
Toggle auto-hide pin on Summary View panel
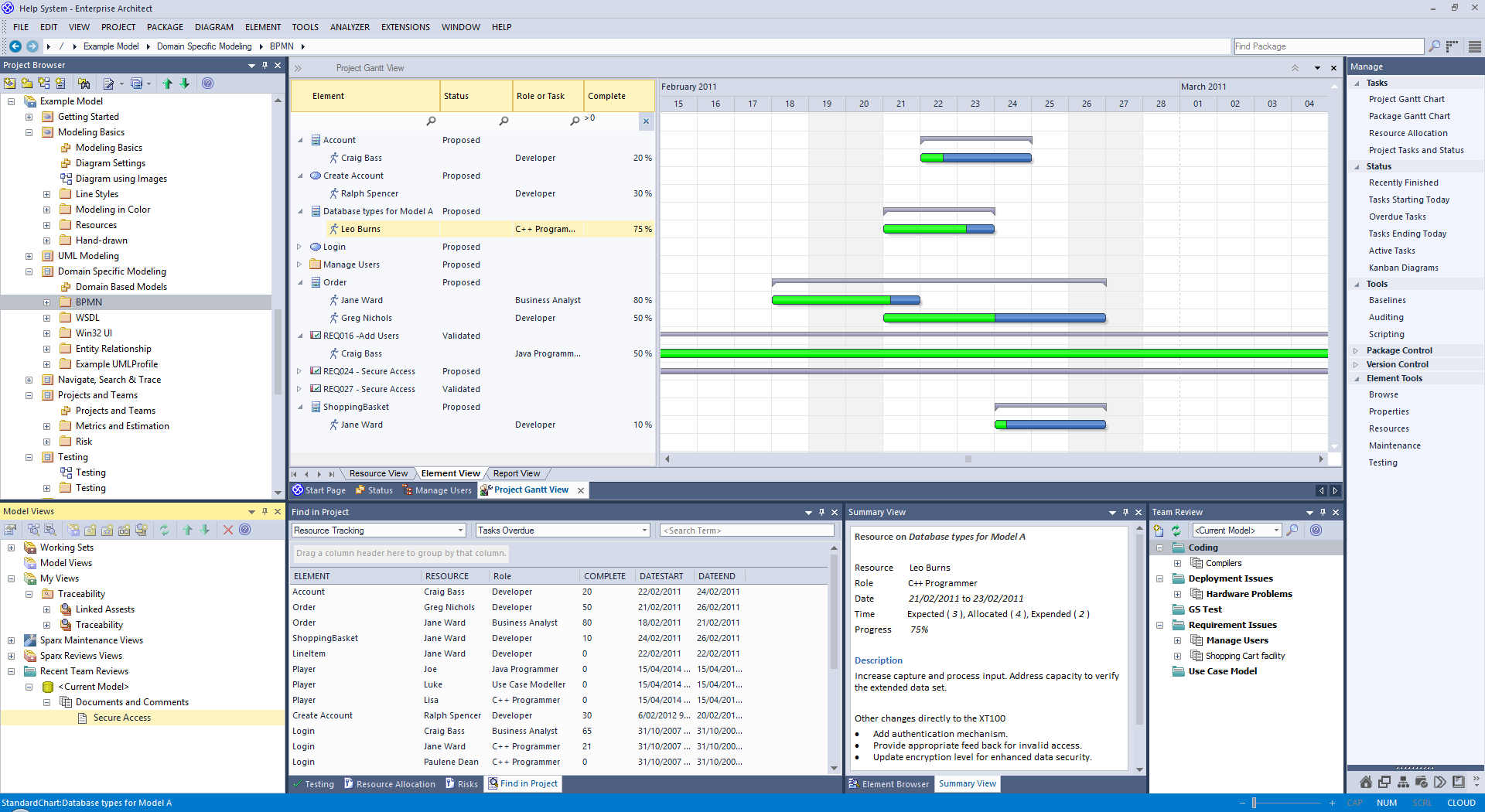click(x=1125, y=512)
